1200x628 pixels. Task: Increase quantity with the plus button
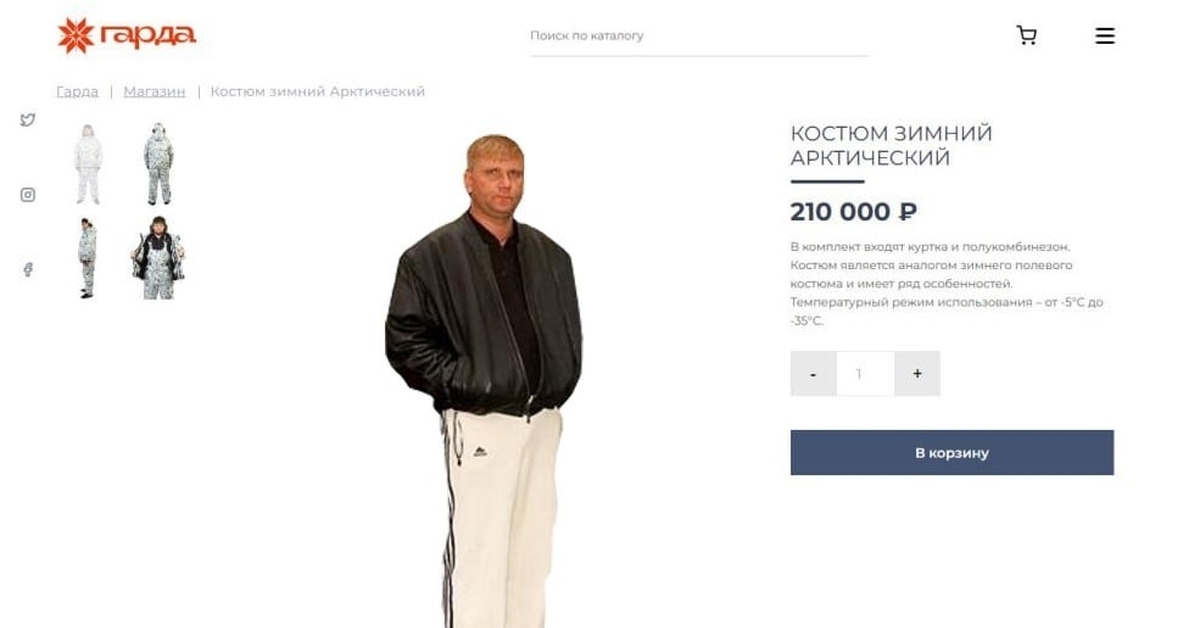[x=917, y=374]
